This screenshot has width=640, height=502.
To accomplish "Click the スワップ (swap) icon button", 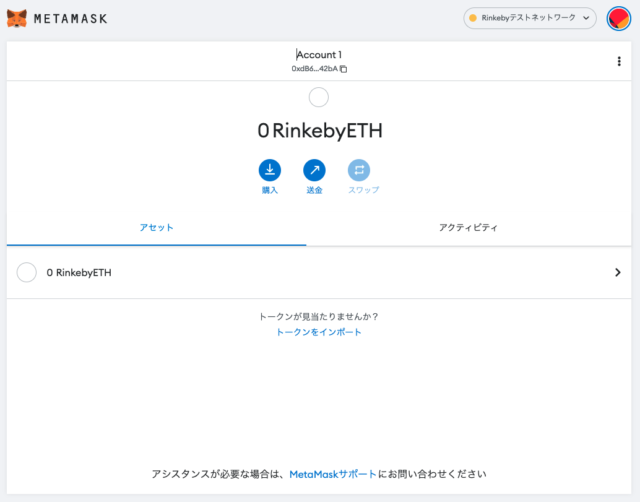I will tap(359, 170).
